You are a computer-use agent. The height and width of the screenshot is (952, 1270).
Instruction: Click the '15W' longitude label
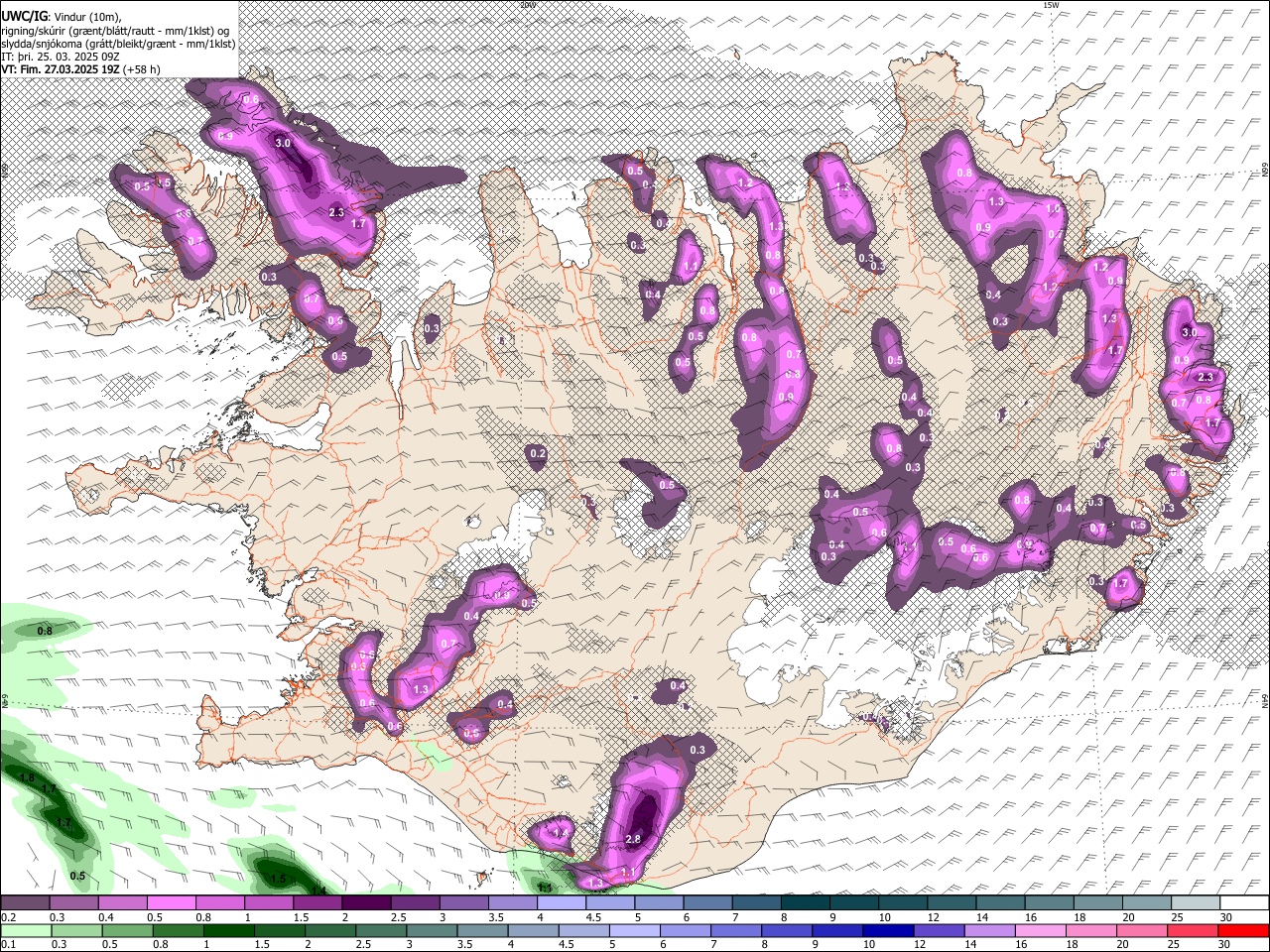pos(1051,5)
